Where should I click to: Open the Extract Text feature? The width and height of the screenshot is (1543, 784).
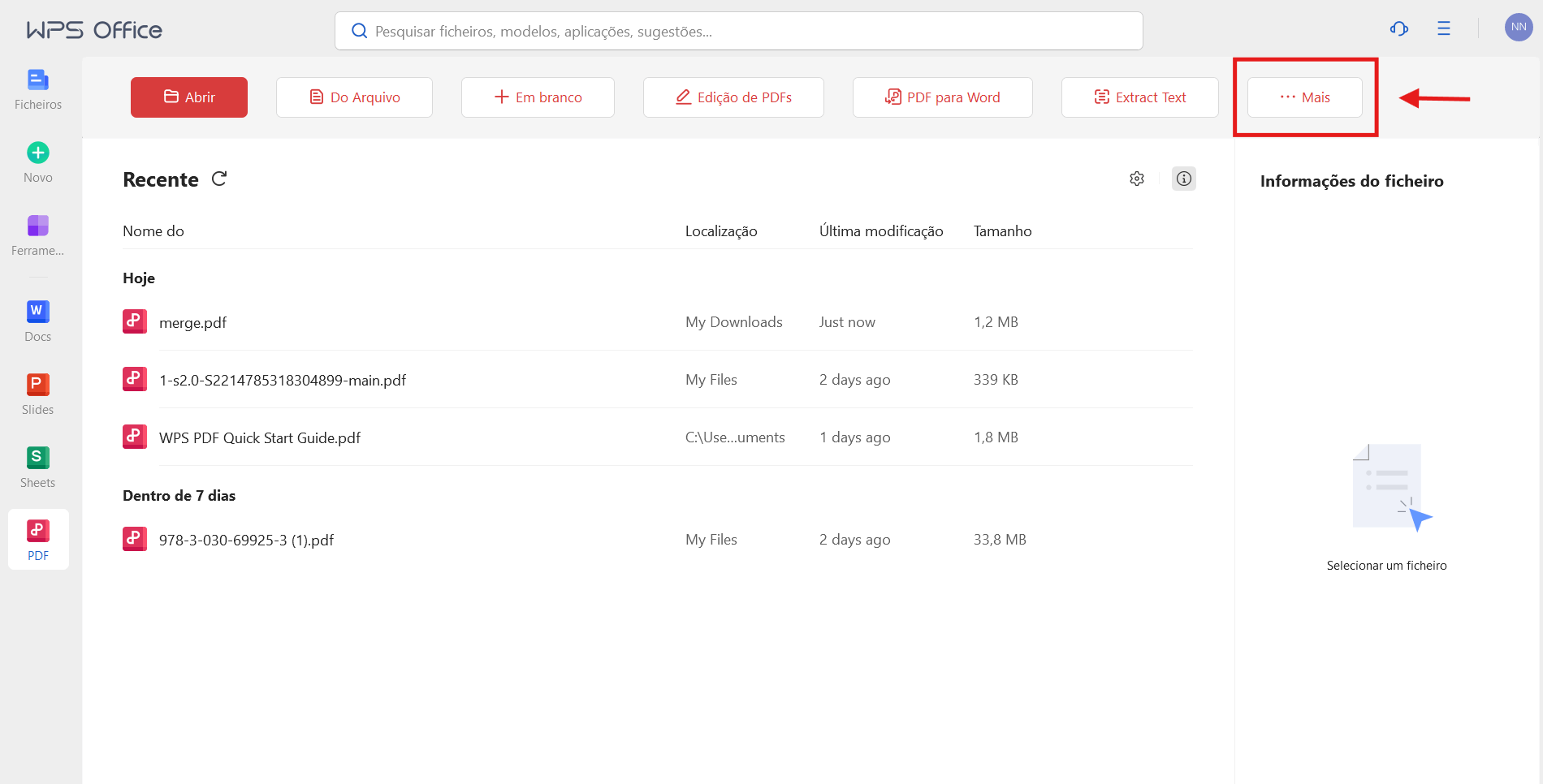pos(1139,97)
